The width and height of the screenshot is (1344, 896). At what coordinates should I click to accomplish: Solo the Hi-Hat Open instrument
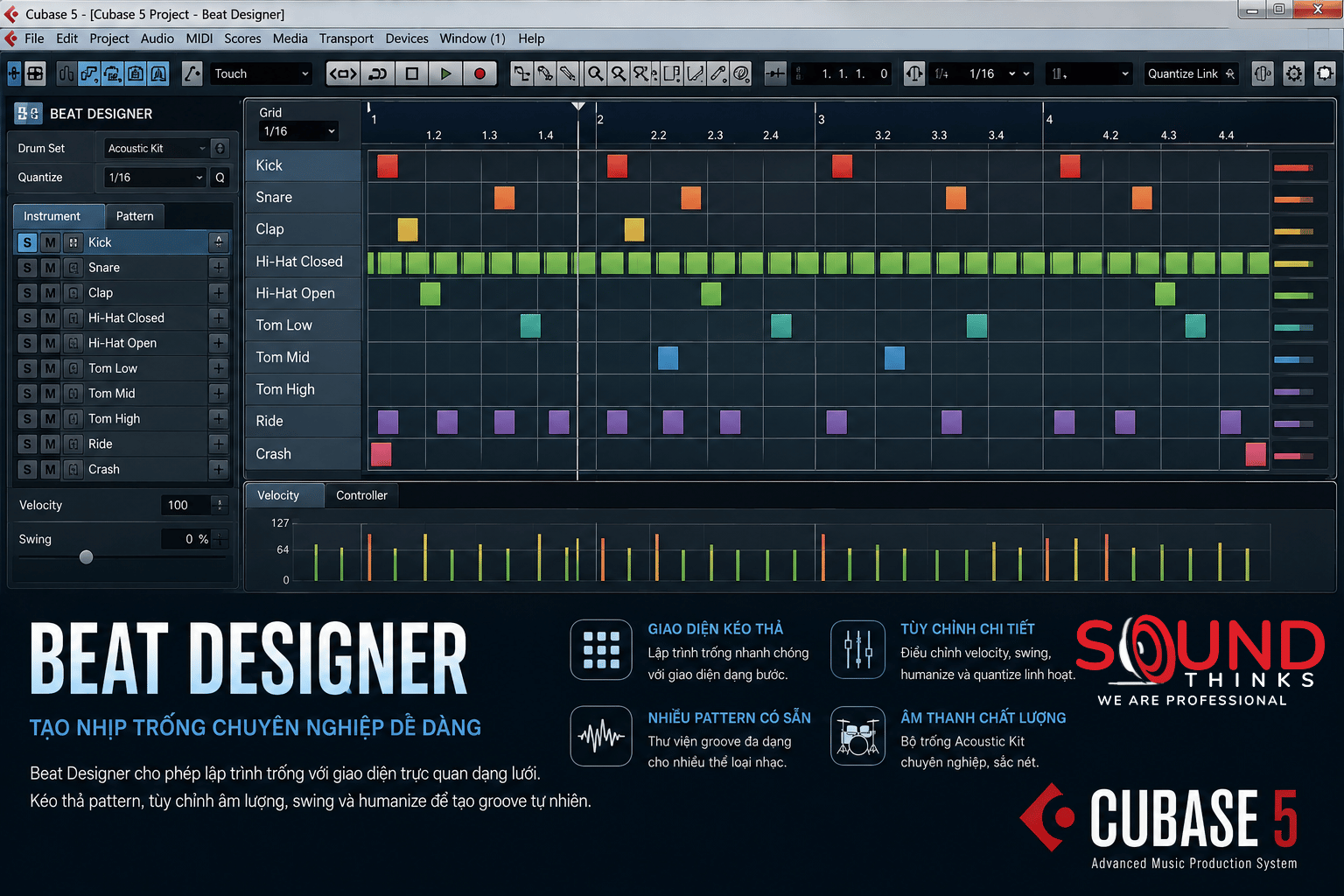pos(27,343)
